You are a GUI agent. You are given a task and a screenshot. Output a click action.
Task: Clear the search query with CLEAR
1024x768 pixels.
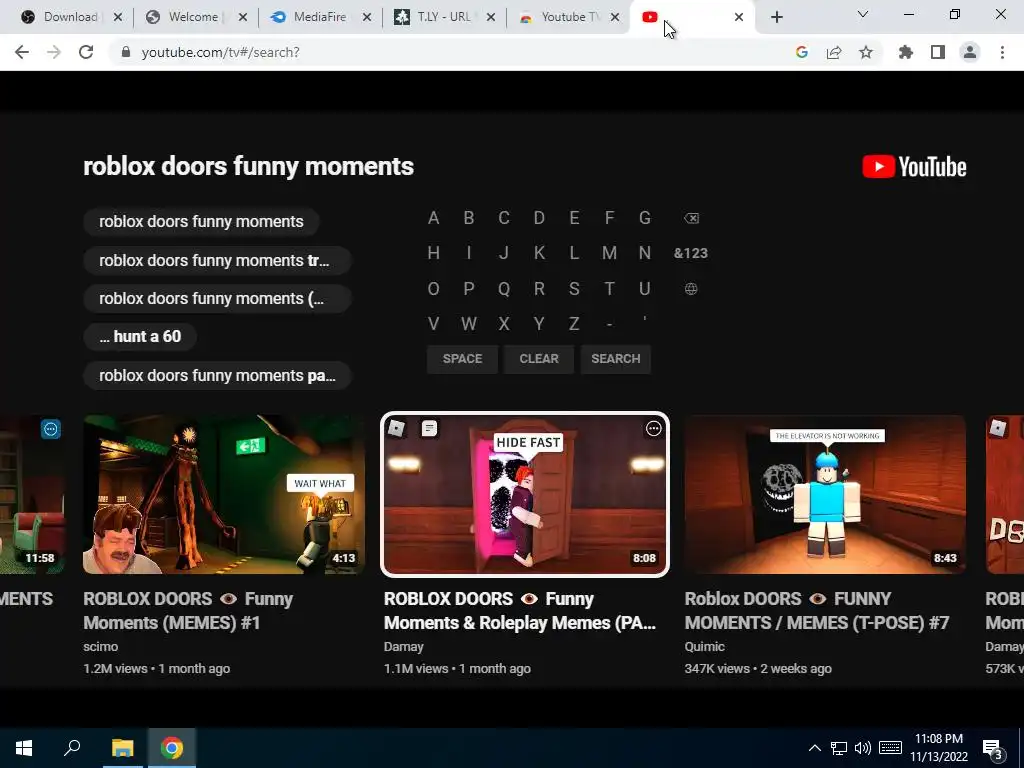(539, 359)
